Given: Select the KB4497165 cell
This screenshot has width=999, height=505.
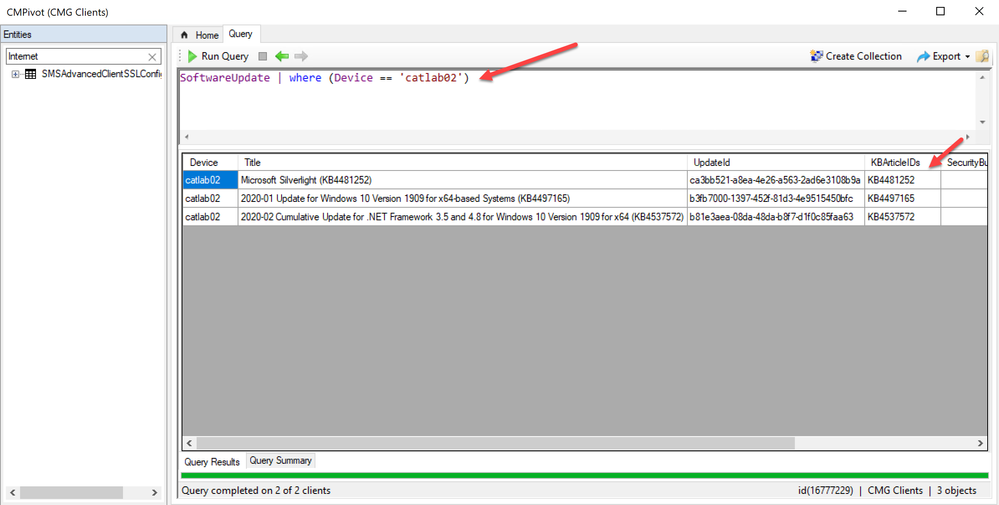Looking at the screenshot, I should click(902, 199).
